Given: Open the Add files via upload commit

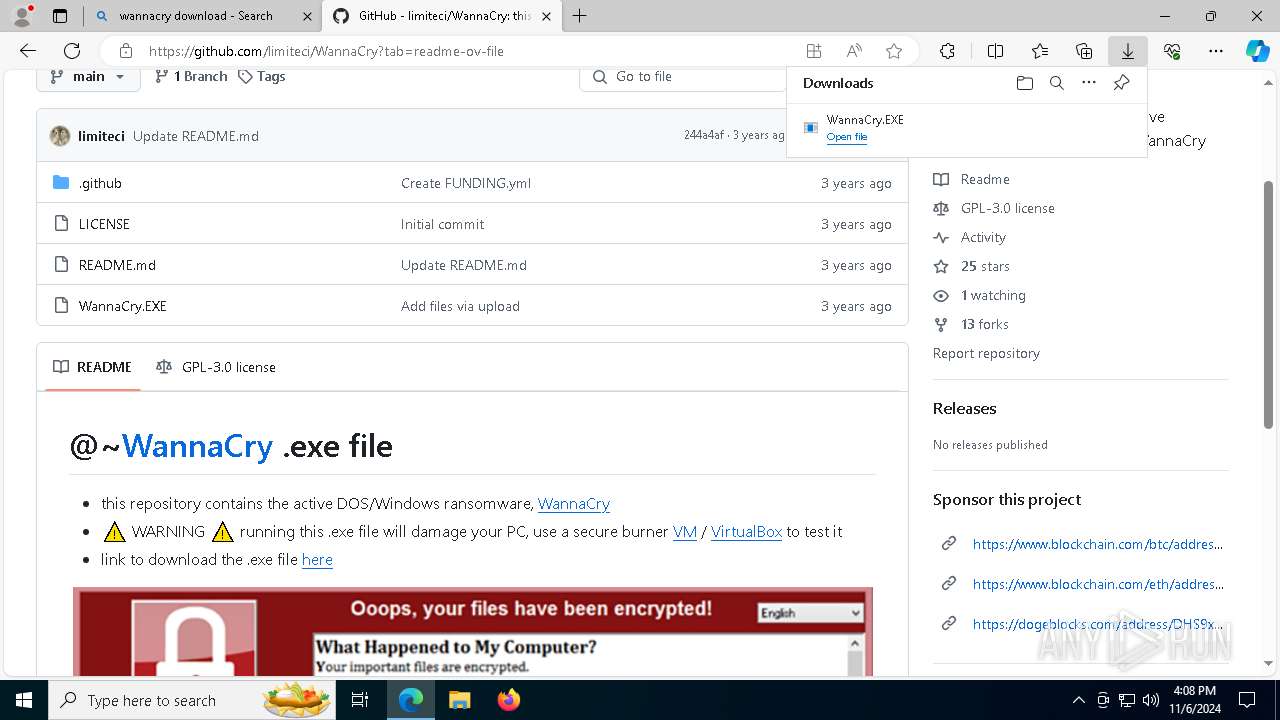Looking at the screenshot, I should click(460, 306).
